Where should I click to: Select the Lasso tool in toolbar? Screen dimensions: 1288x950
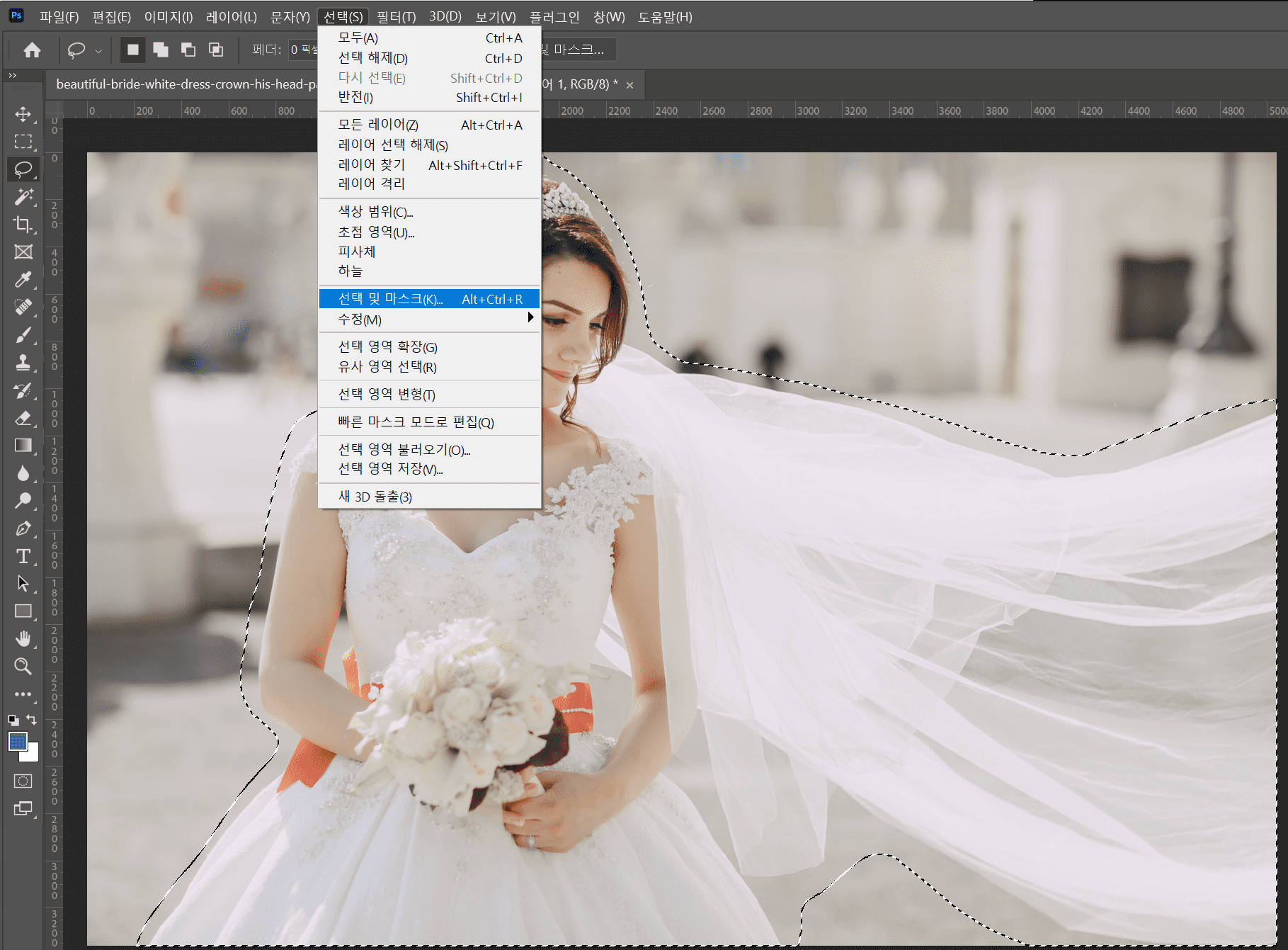23,169
